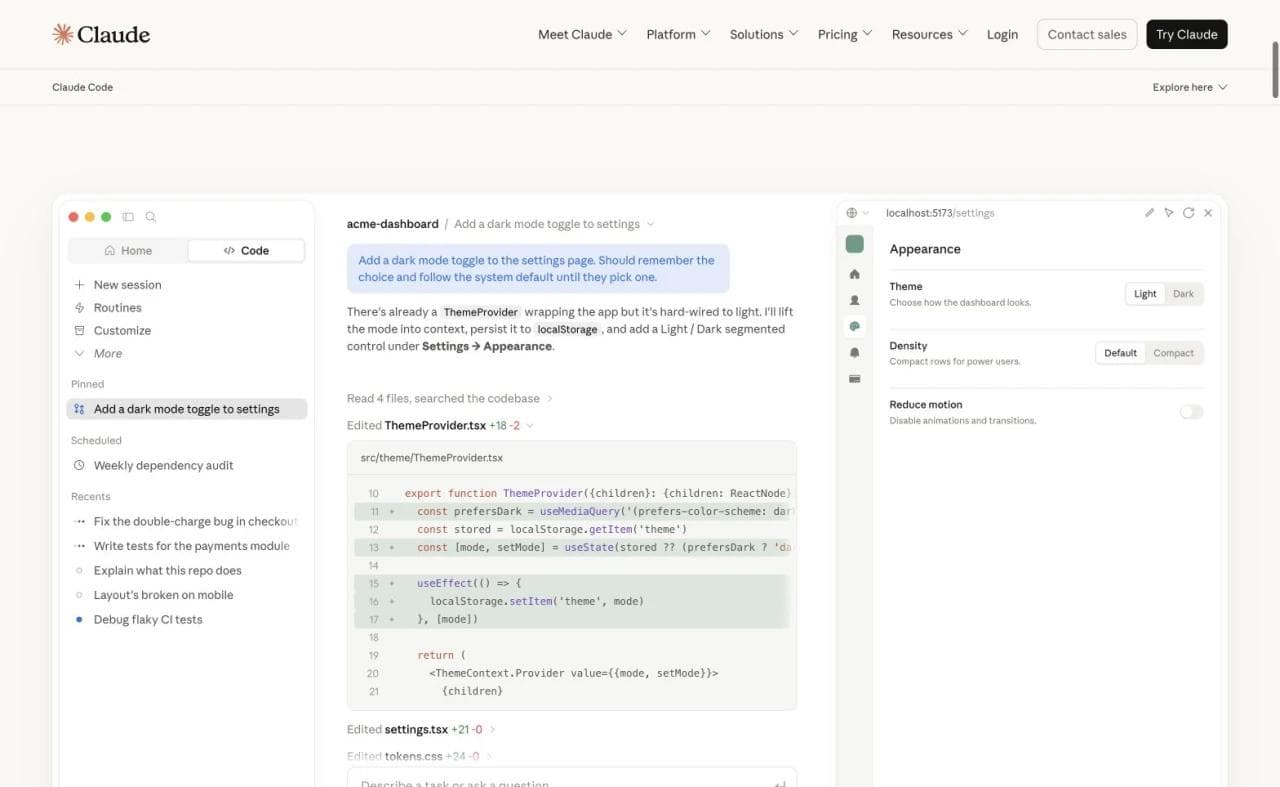Toggle the Reduce motion switch
The height and width of the screenshot is (787, 1280).
point(1191,412)
